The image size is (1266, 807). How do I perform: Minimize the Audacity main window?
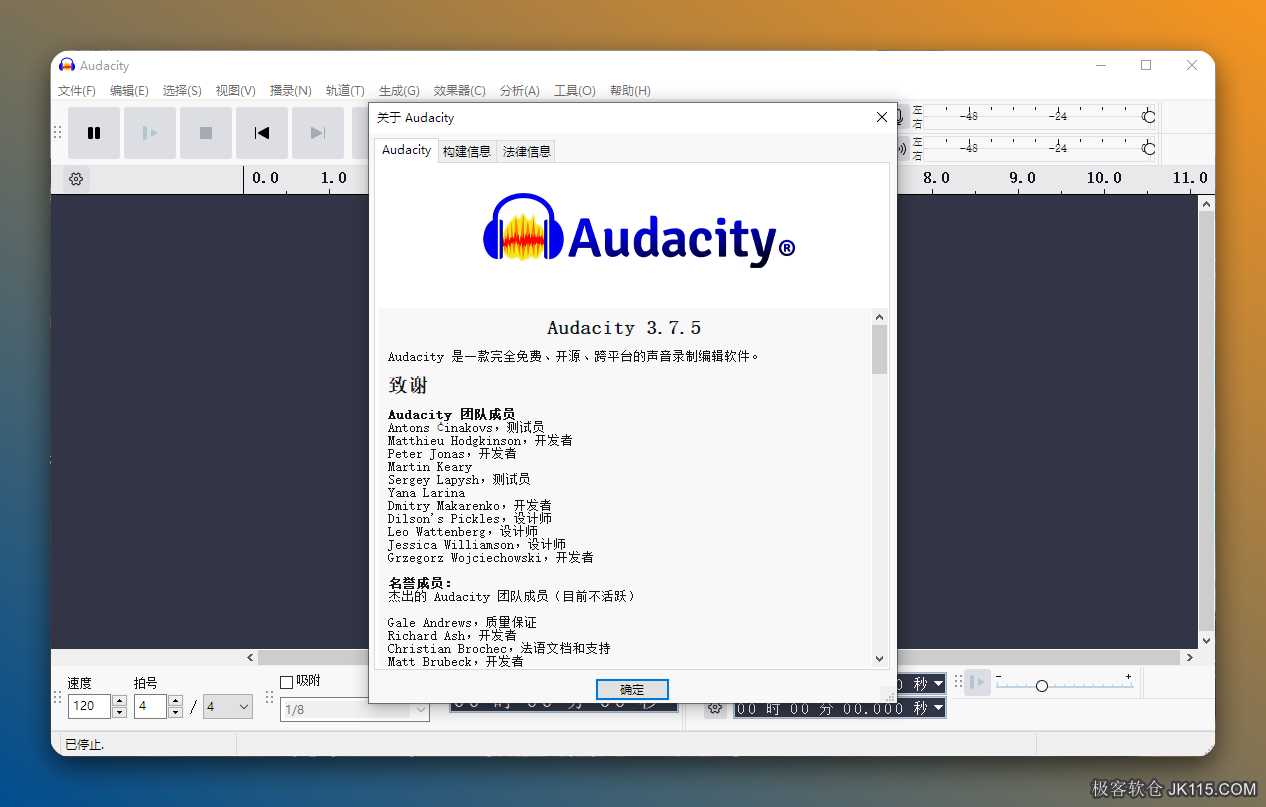tap(1101, 65)
